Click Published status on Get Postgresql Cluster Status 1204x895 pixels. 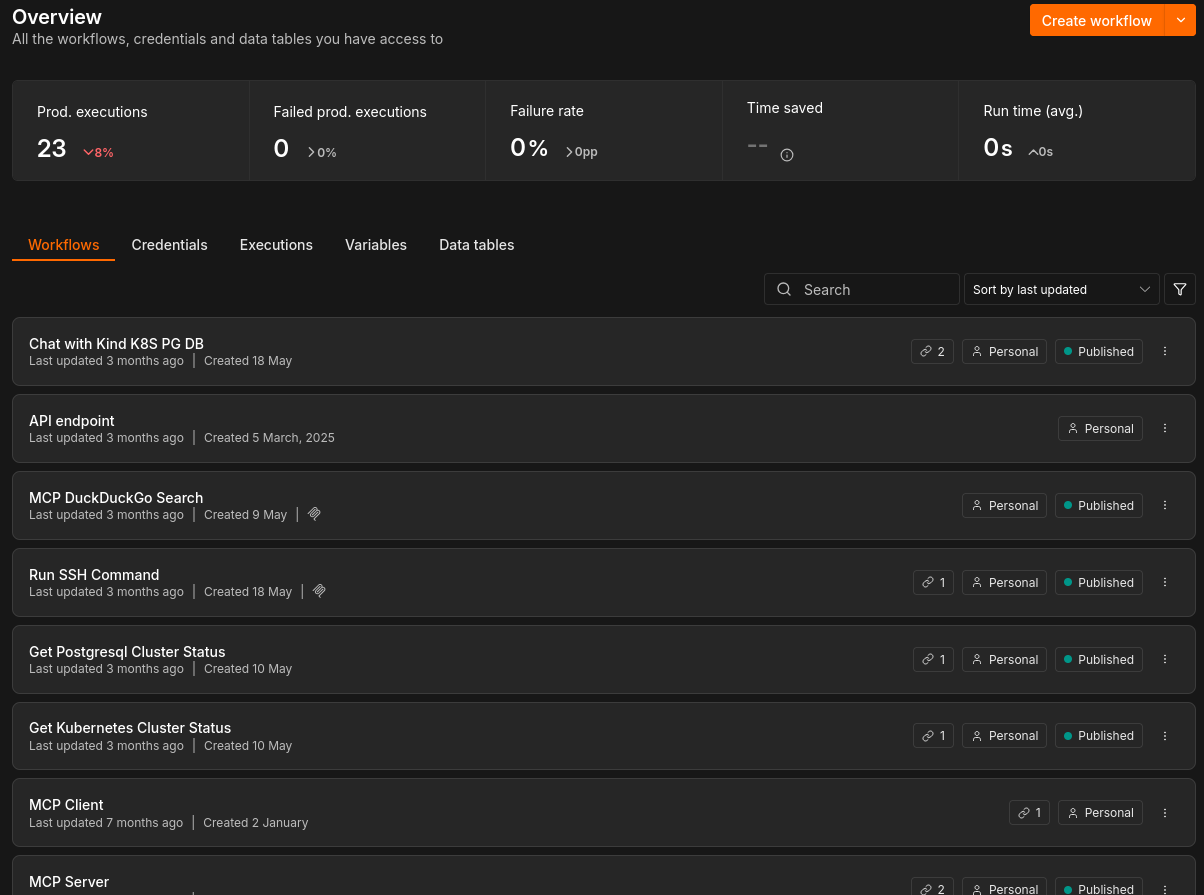pos(1098,659)
